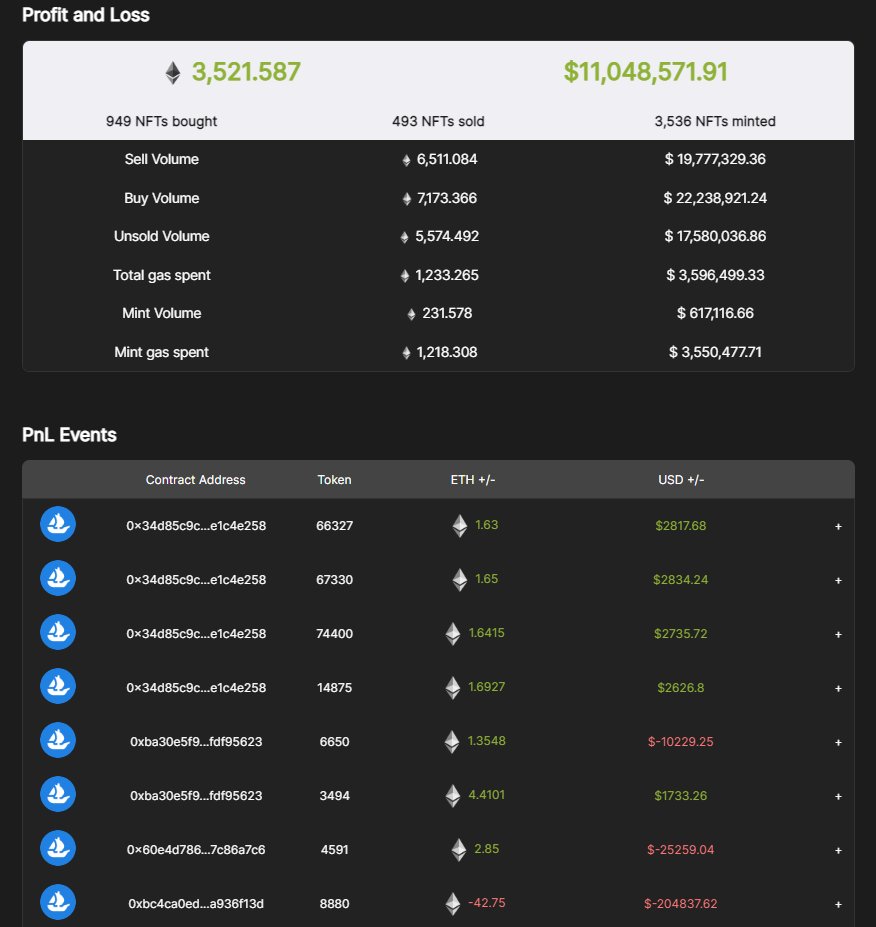Click OpenSea icon in token 4591 row
Image resolution: width=876 pixels, height=927 pixels.
coord(58,848)
